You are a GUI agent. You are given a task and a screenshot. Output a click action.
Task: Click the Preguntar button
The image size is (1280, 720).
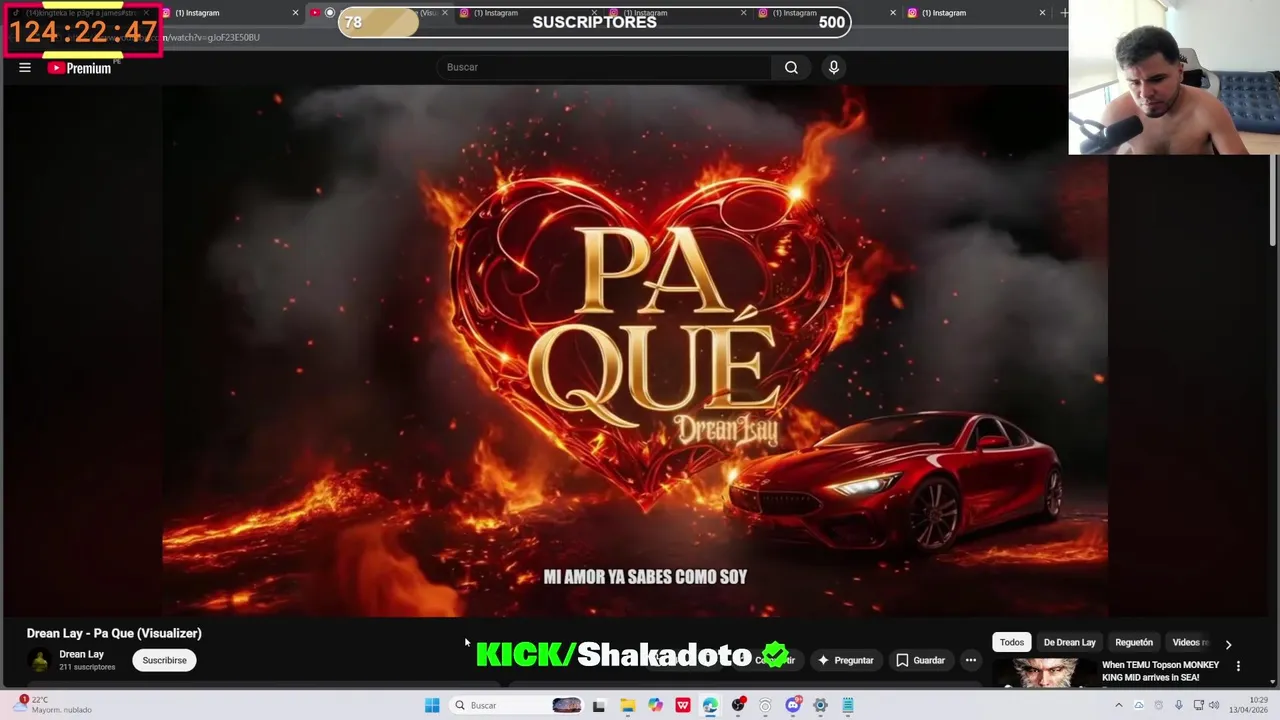[845, 660]
